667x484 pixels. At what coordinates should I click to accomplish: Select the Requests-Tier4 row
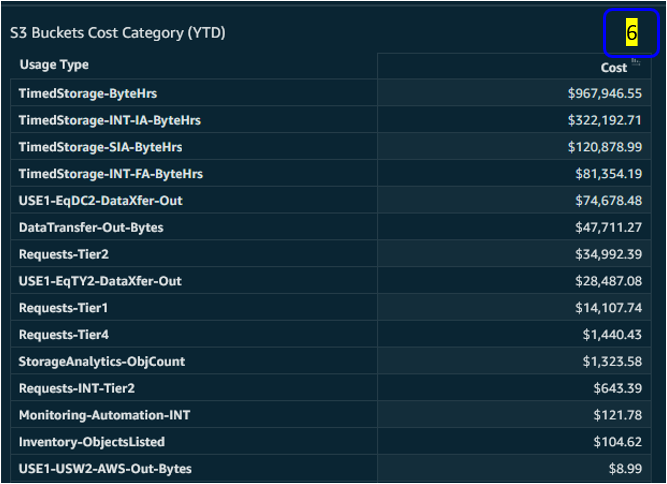331,334
